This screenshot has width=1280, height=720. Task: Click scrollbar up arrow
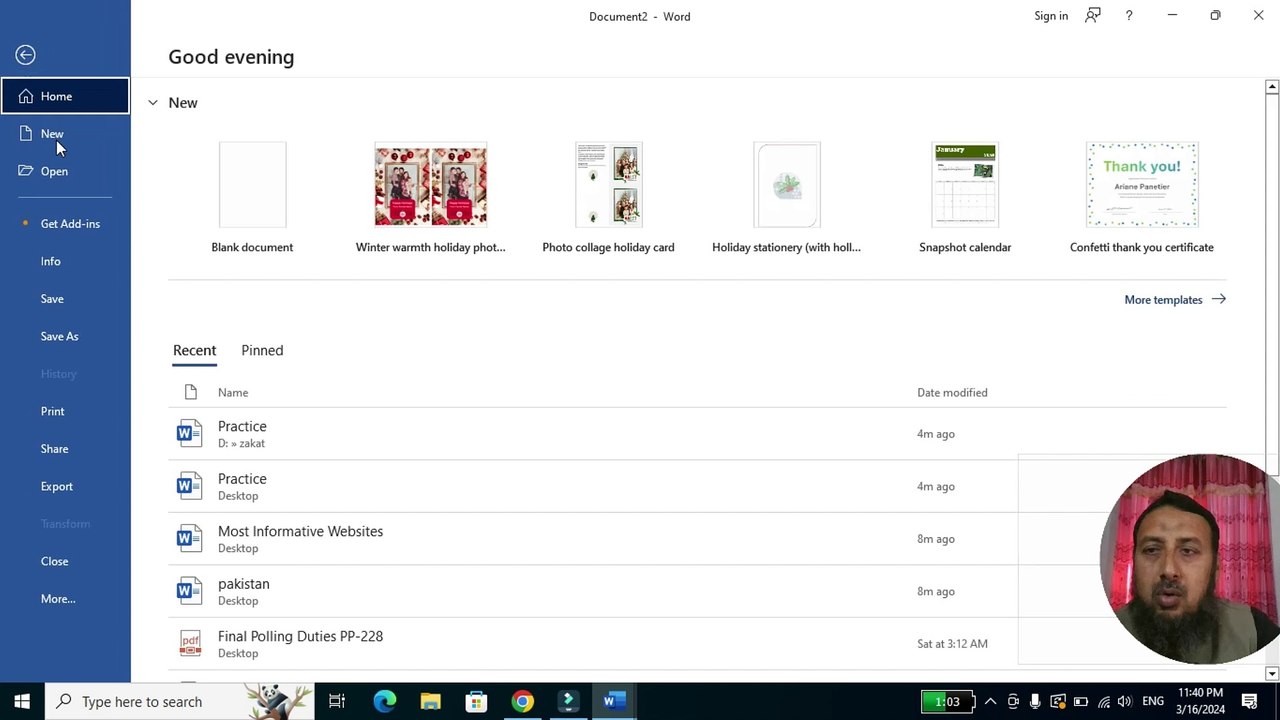coord(1272,87)
